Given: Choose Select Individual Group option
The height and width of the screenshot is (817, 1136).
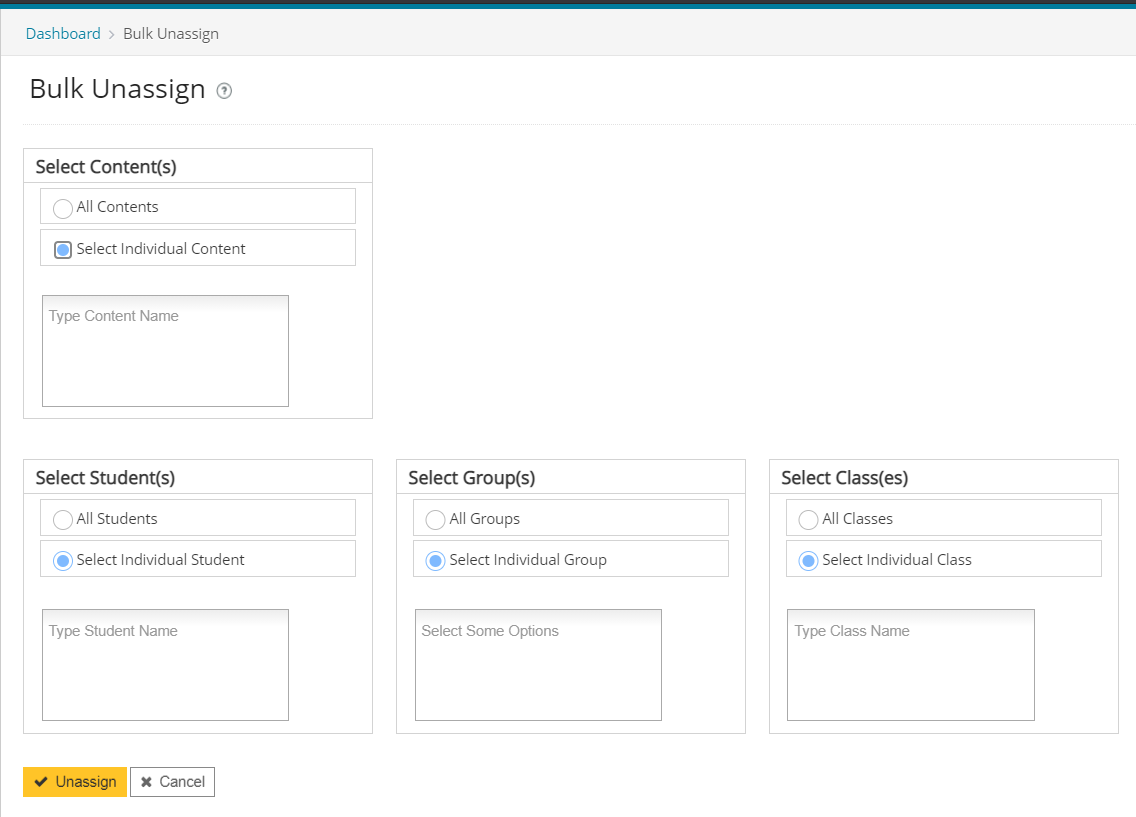Looking at the screenshot, I should pos(435,560).
